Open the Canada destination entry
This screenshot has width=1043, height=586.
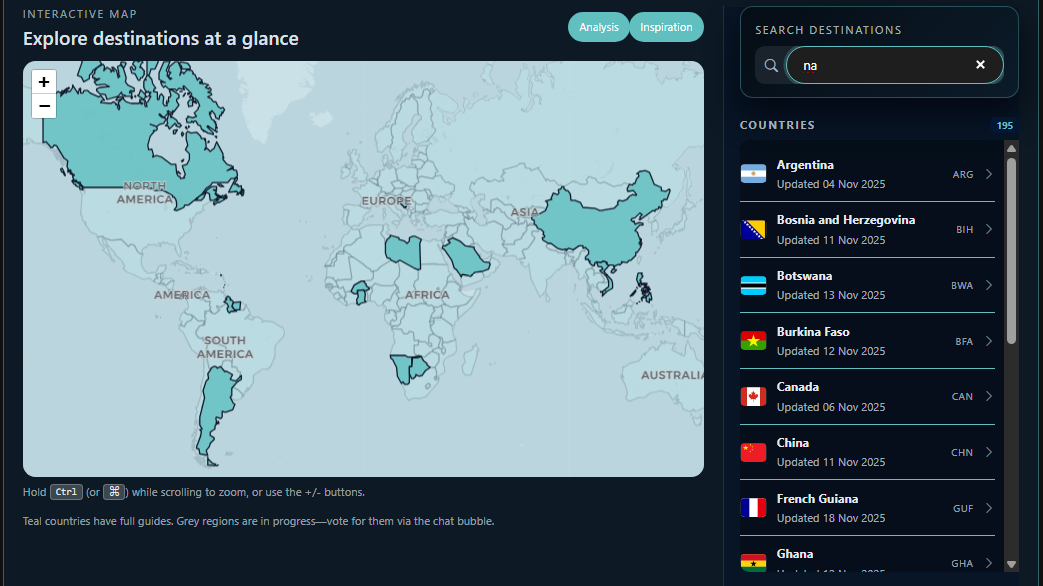tap(867, 396)
